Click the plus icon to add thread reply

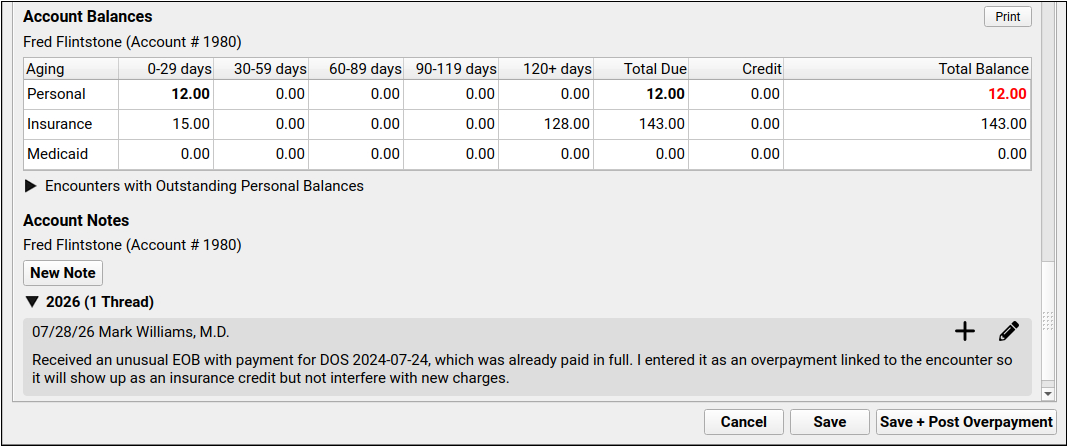(965, 332)
